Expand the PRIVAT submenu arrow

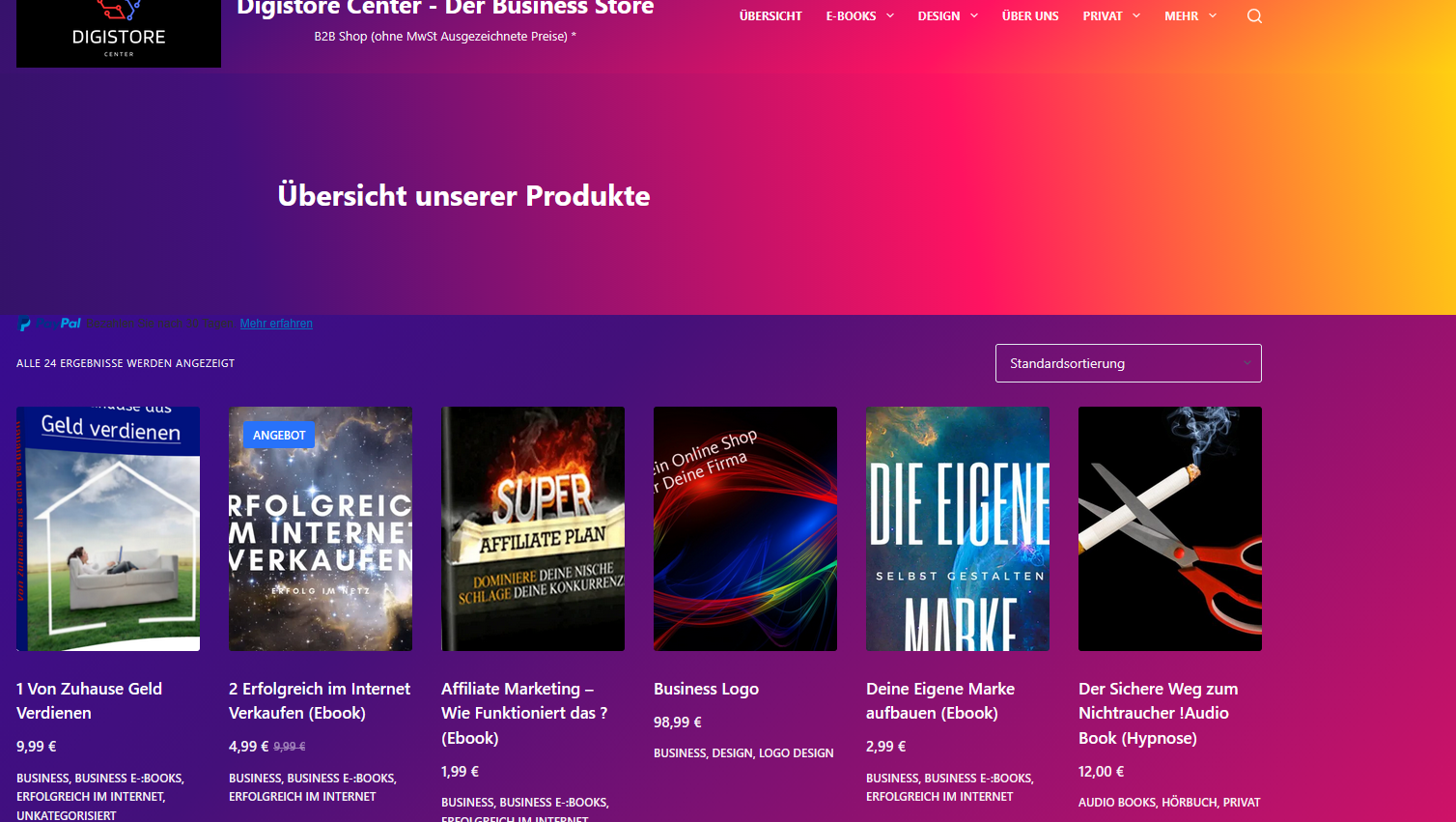coord(1136,15)
